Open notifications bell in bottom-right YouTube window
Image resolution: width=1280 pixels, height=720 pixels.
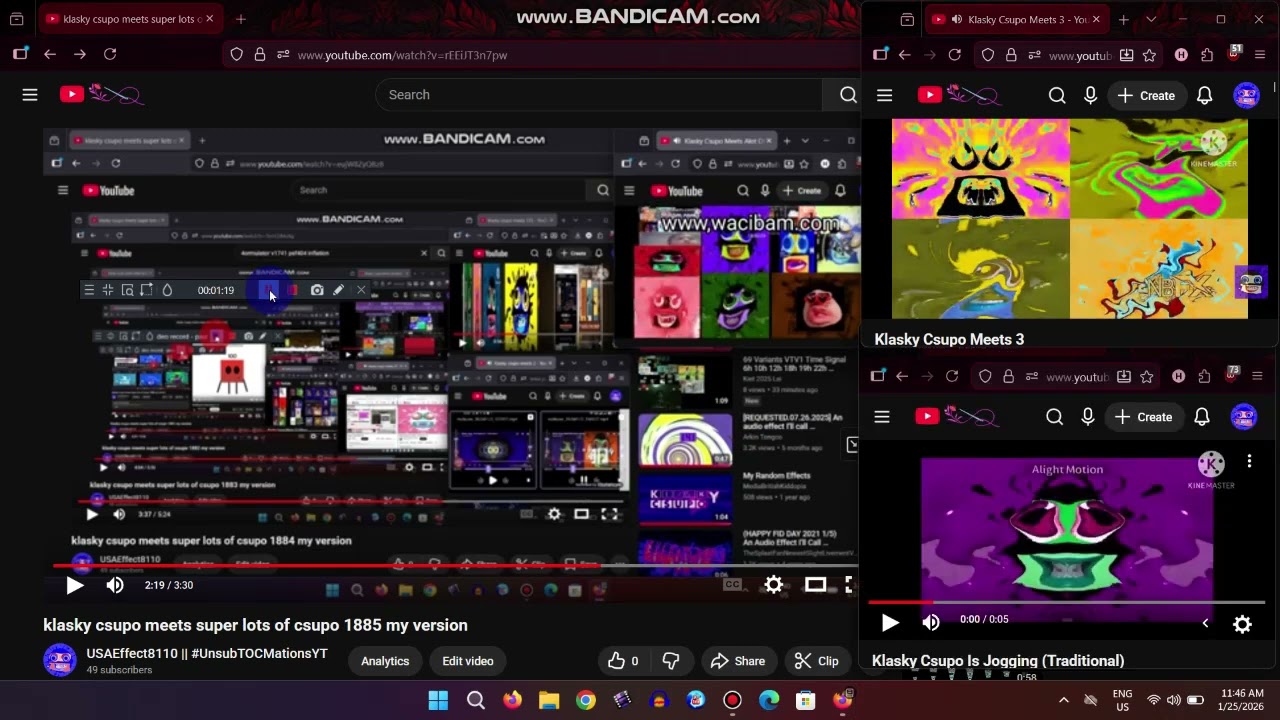click(x=1202, y=417)
